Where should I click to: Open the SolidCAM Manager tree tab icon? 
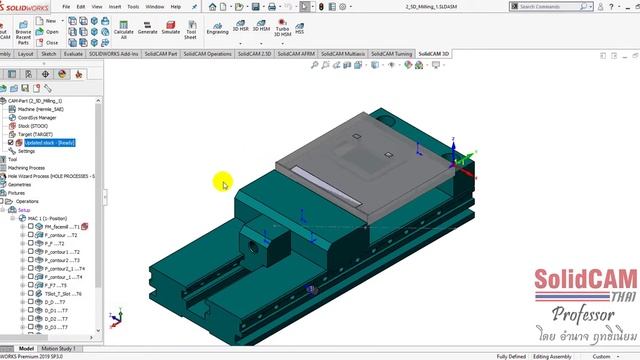pyautogui.click(x=79, y=74)
